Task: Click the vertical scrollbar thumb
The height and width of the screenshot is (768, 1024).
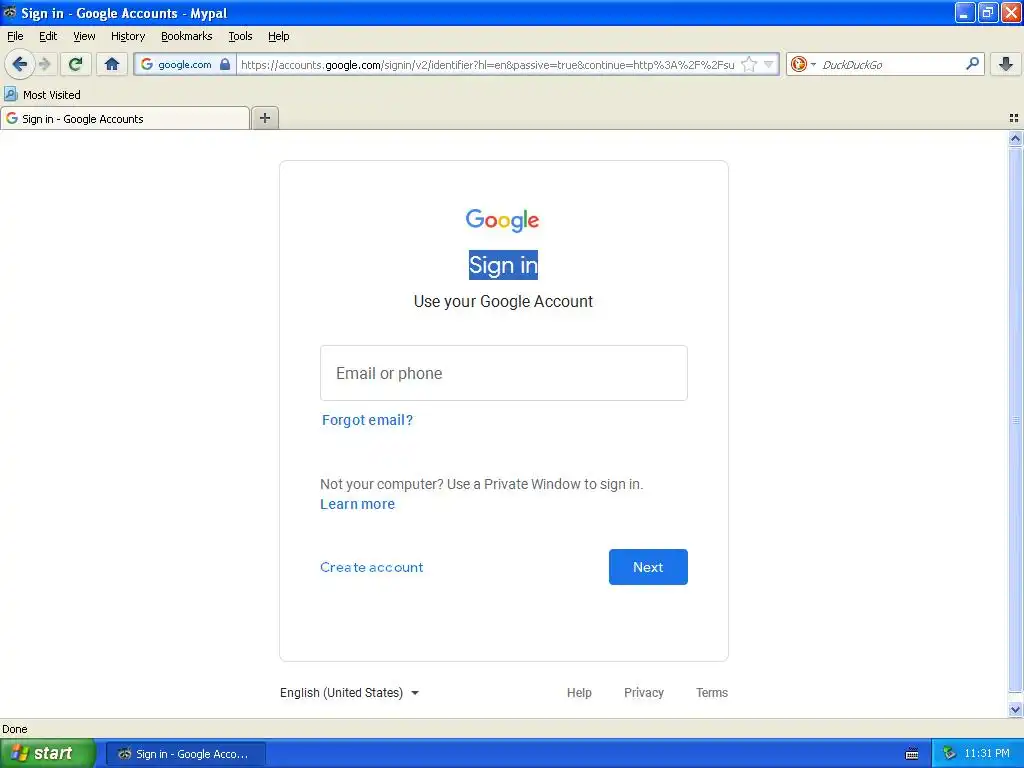Action: pyautogui.click(x=1015, y=419)
